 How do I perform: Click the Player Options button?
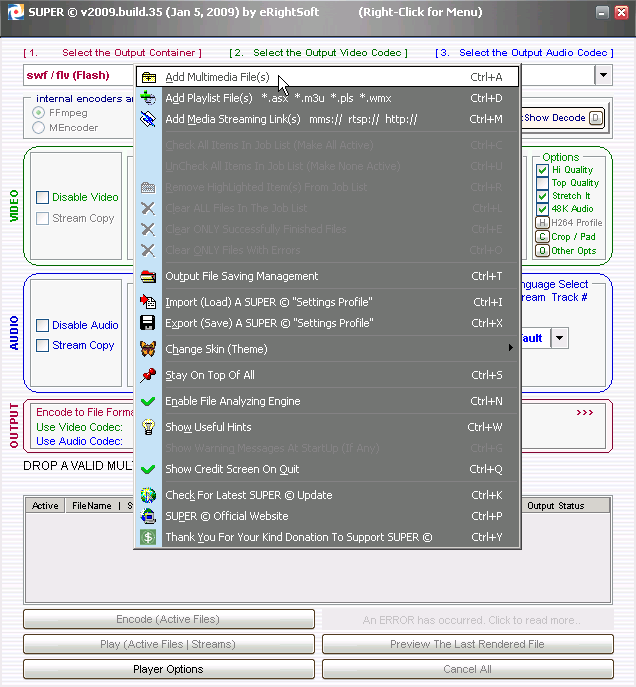(169, 669)
